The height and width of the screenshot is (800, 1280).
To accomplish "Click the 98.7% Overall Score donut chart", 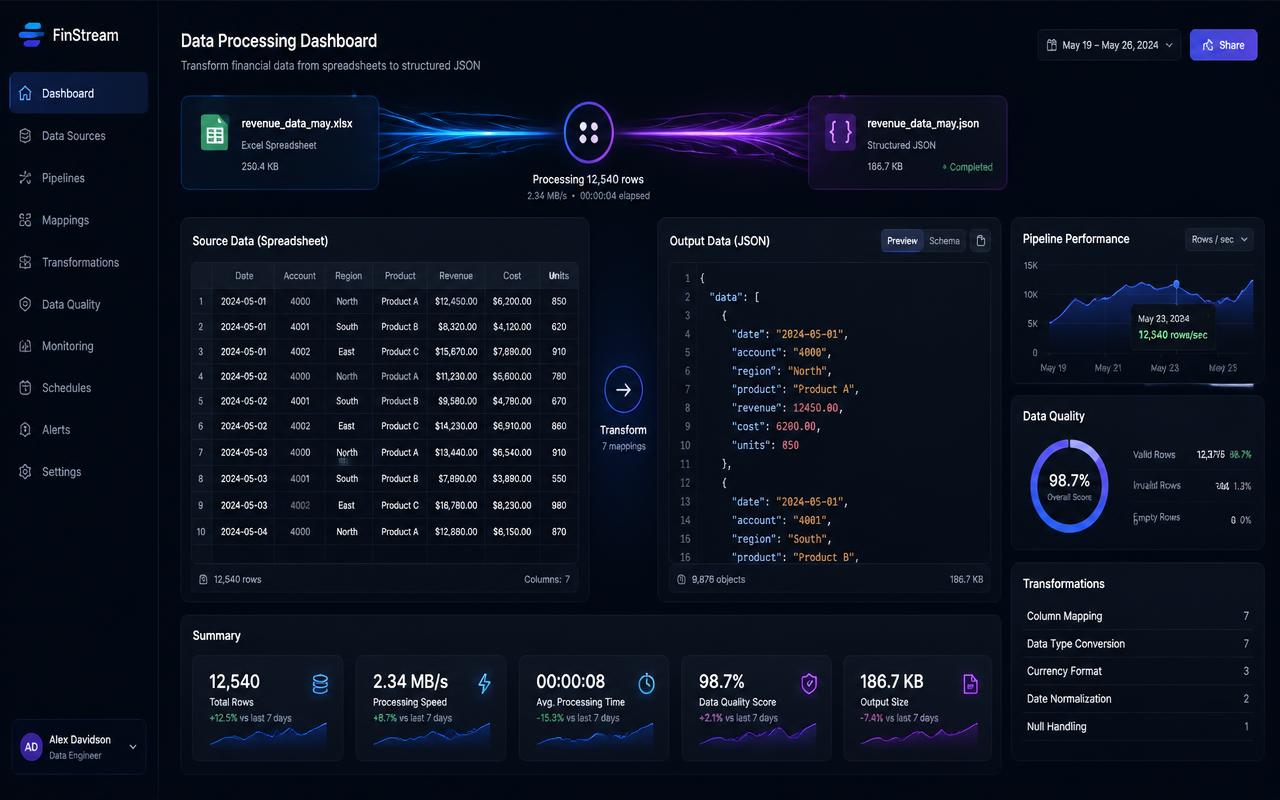I will tap(1069, 486).
